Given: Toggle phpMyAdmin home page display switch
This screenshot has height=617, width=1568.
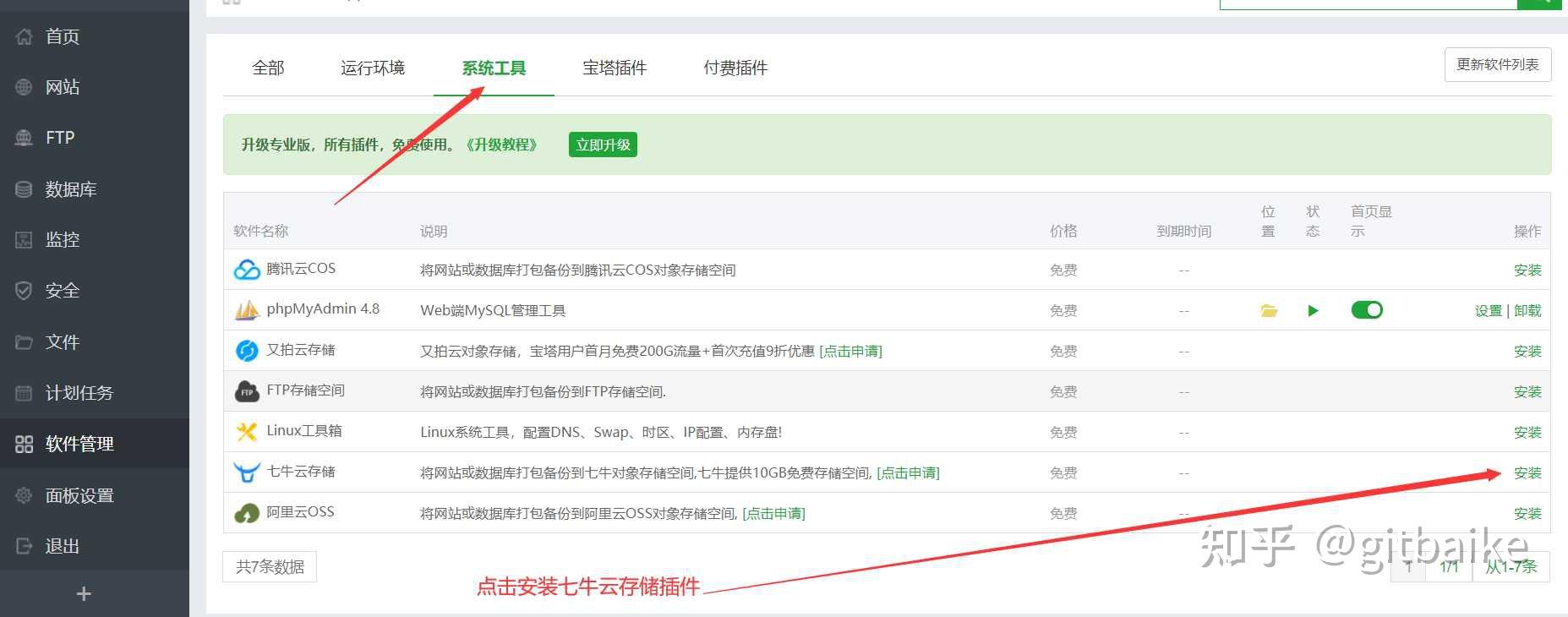Looking at the screenshot, I should (x=1367, y=310).
